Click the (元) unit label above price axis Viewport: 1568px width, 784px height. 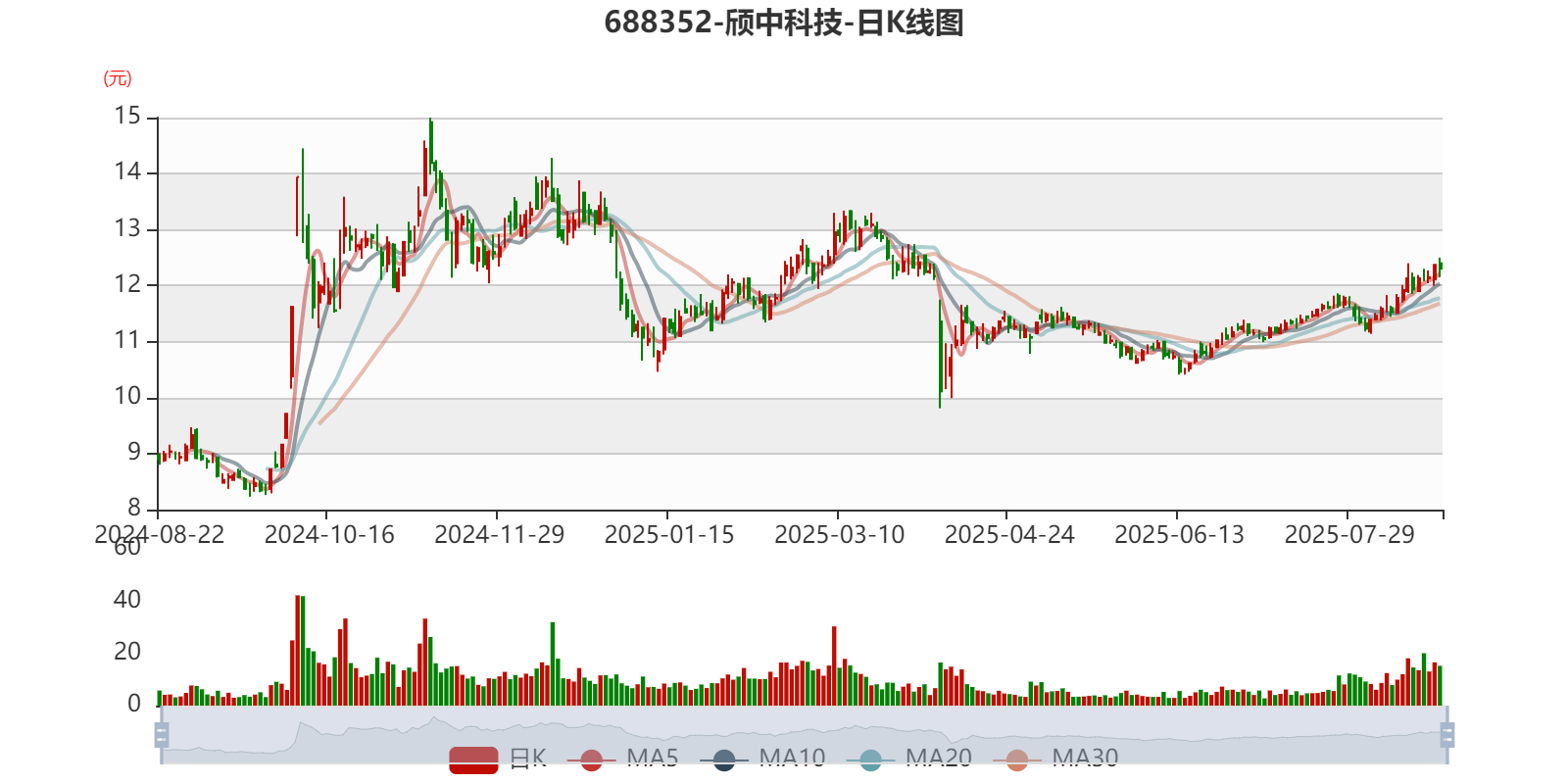pos(118,78)
